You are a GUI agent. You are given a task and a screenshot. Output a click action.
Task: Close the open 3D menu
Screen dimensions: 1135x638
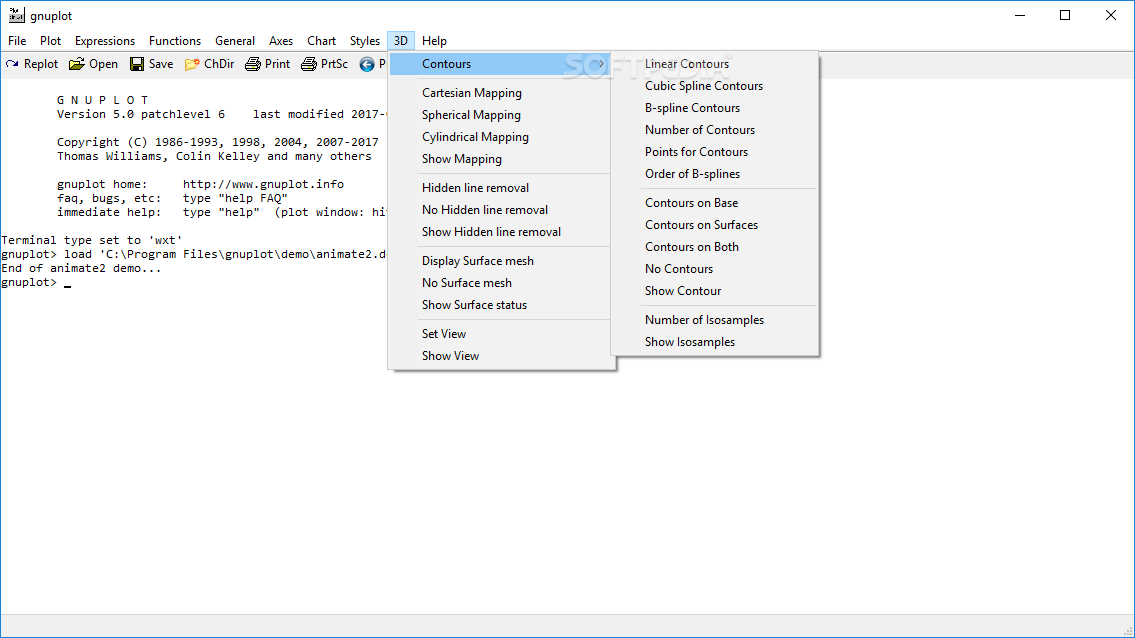click(x=401, y=41)
